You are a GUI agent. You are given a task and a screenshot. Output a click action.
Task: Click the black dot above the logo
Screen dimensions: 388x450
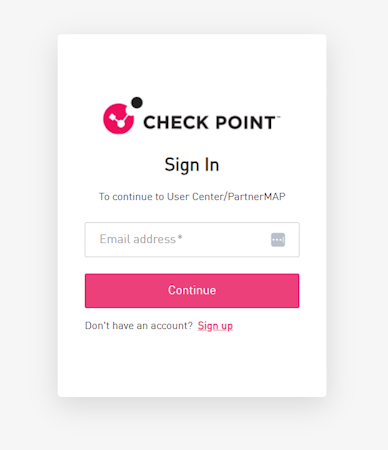(137, 103)
